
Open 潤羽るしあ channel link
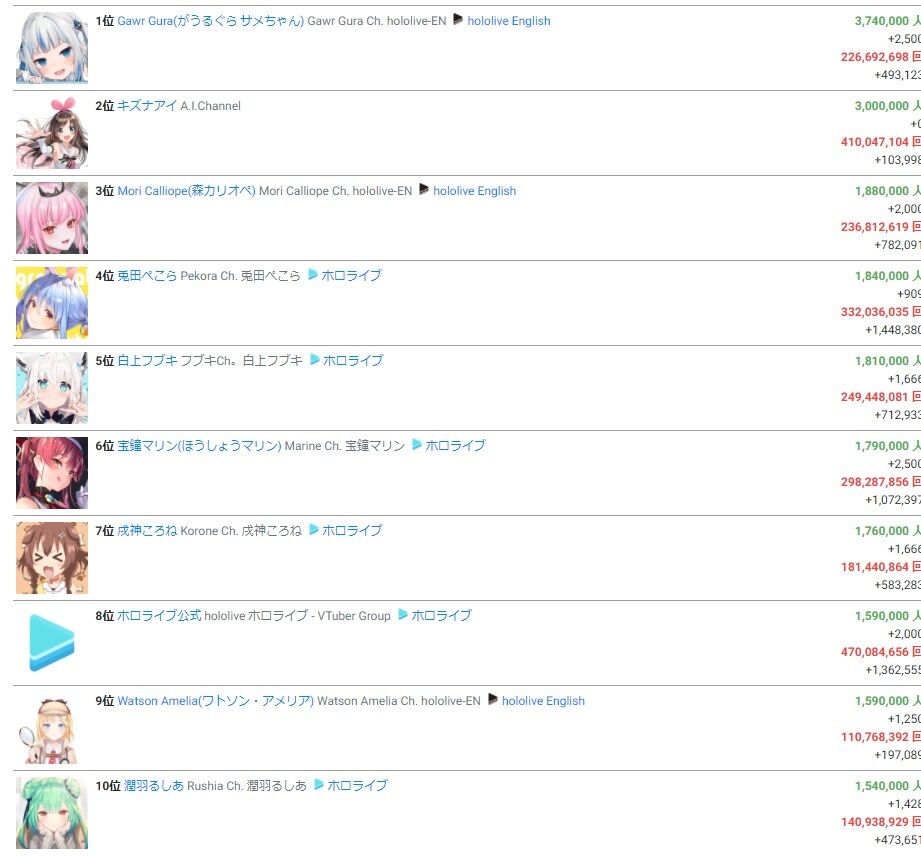pyautogui.click(x=153, y=785)
